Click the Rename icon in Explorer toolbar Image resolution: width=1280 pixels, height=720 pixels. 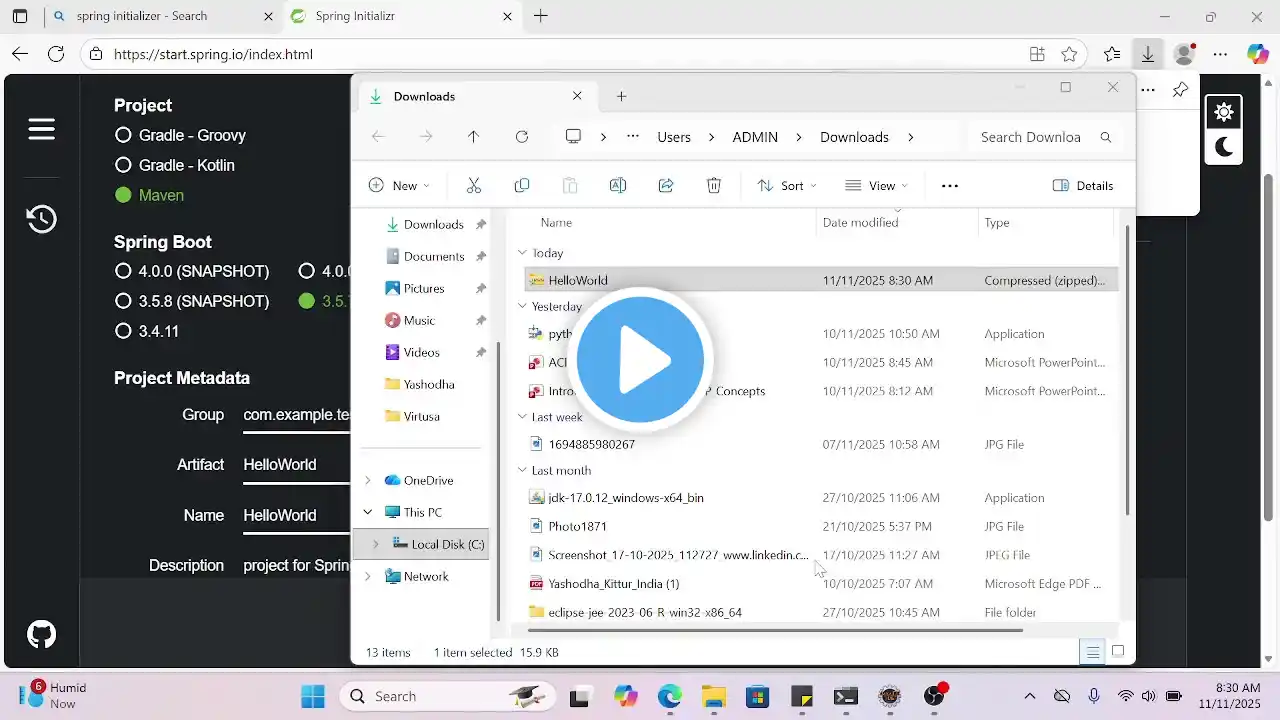[618, 185]
